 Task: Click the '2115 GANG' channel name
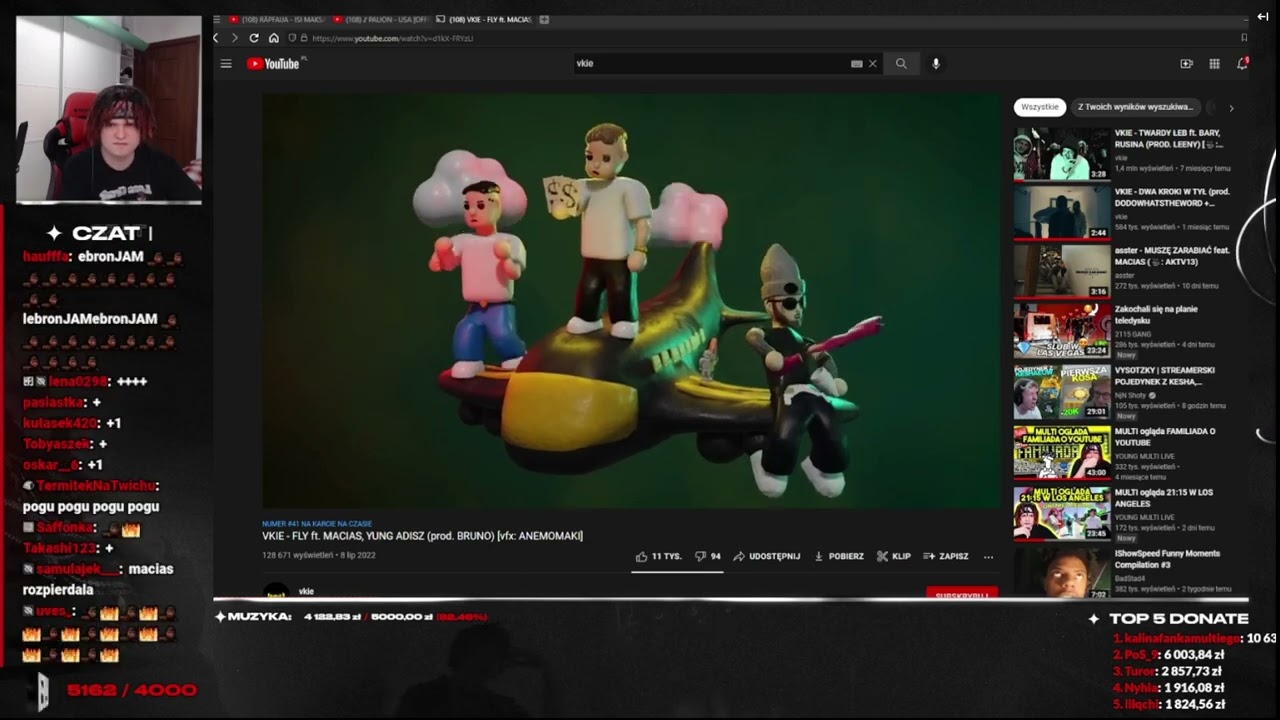[1131, 335]
